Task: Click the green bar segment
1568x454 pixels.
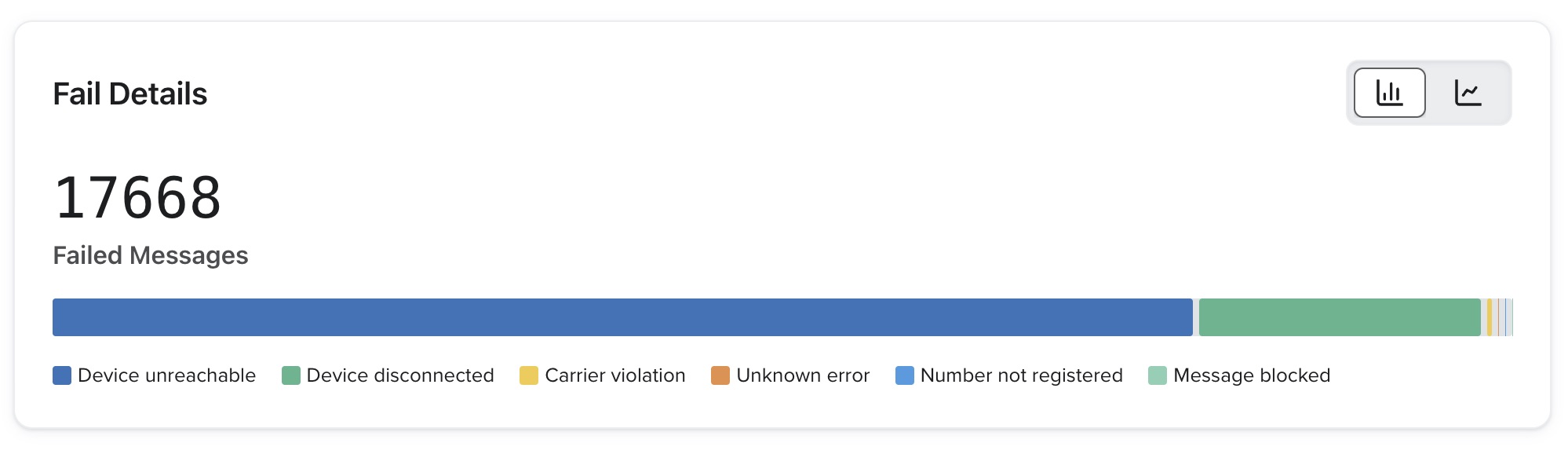Action: [x=1340, y=317]
